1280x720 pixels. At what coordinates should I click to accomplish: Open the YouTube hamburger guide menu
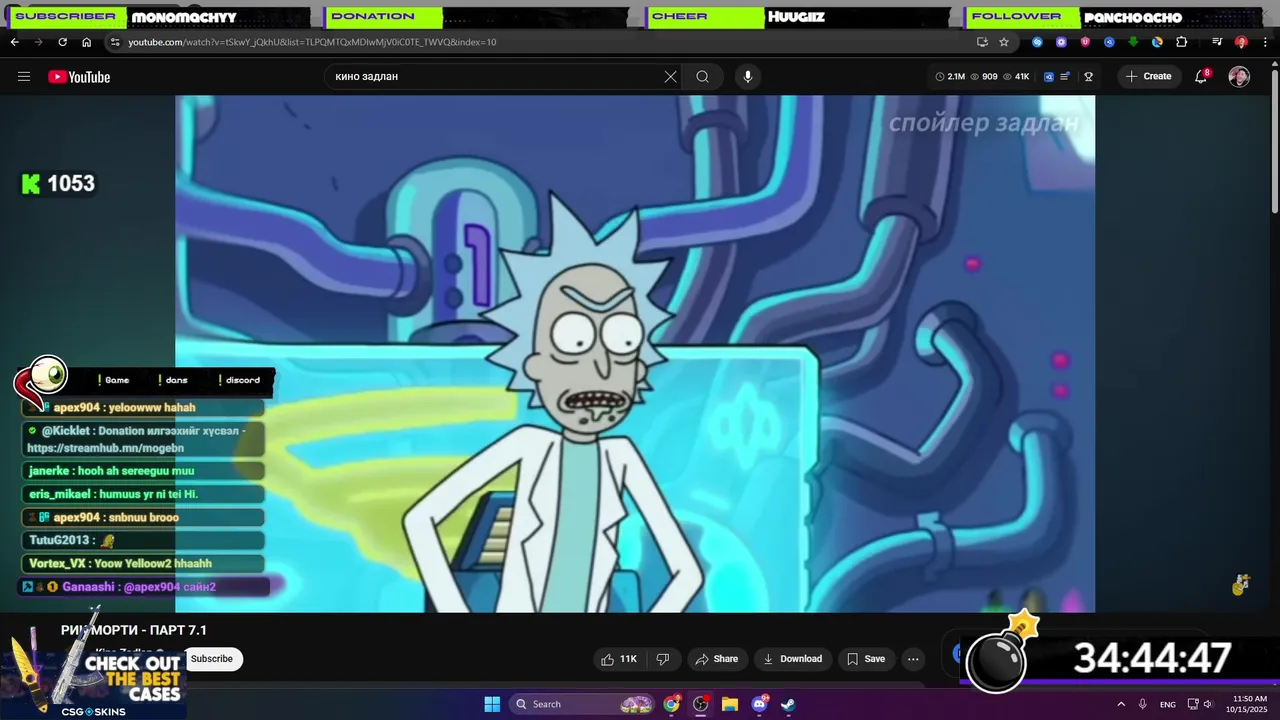pos(24,77)
